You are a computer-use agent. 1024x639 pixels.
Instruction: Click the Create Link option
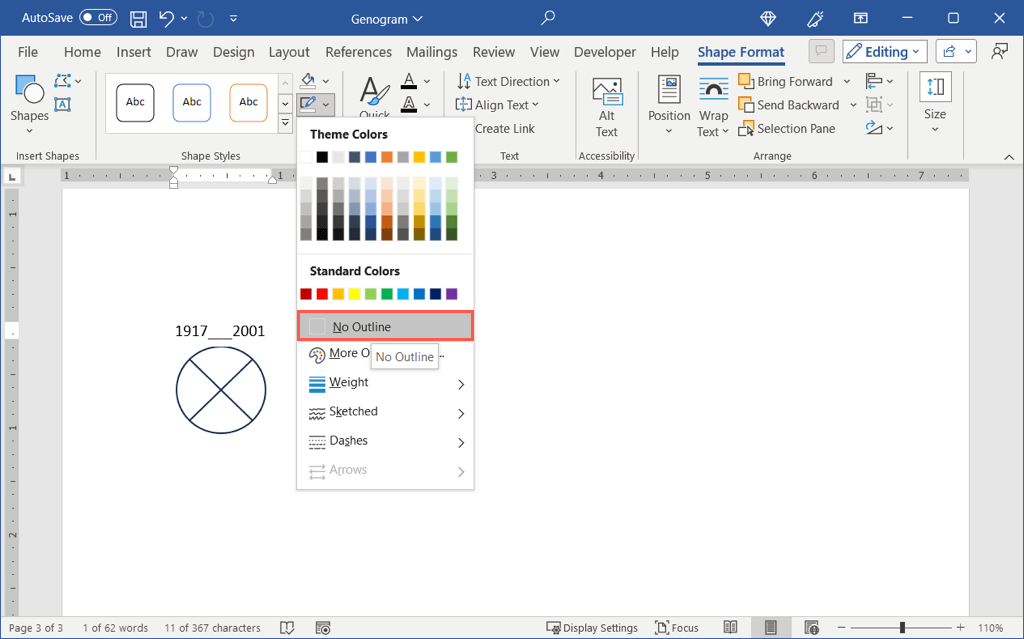(504, 129)
